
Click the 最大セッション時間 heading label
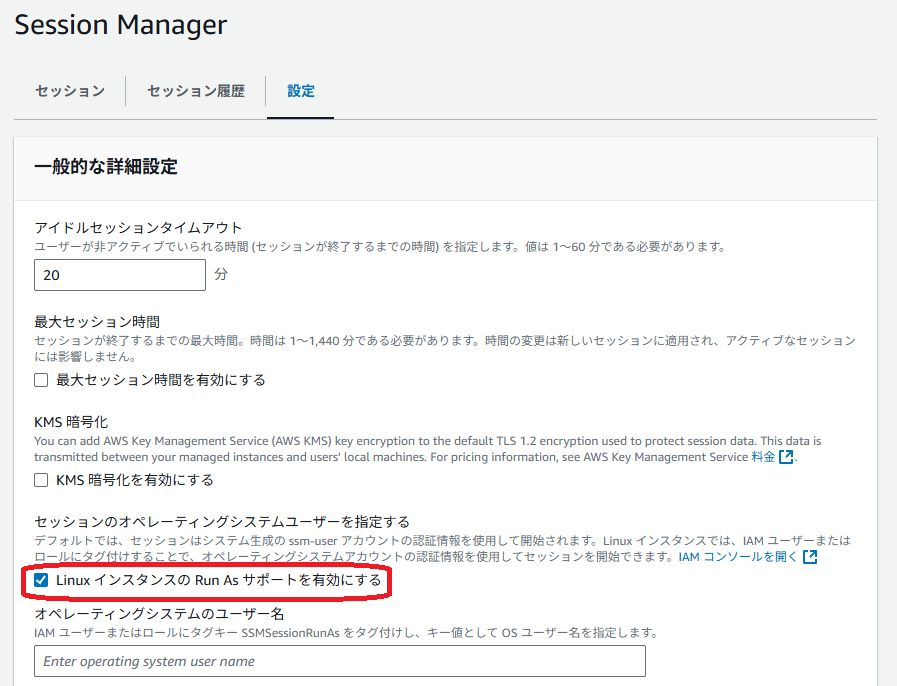(x=98, y=322)
